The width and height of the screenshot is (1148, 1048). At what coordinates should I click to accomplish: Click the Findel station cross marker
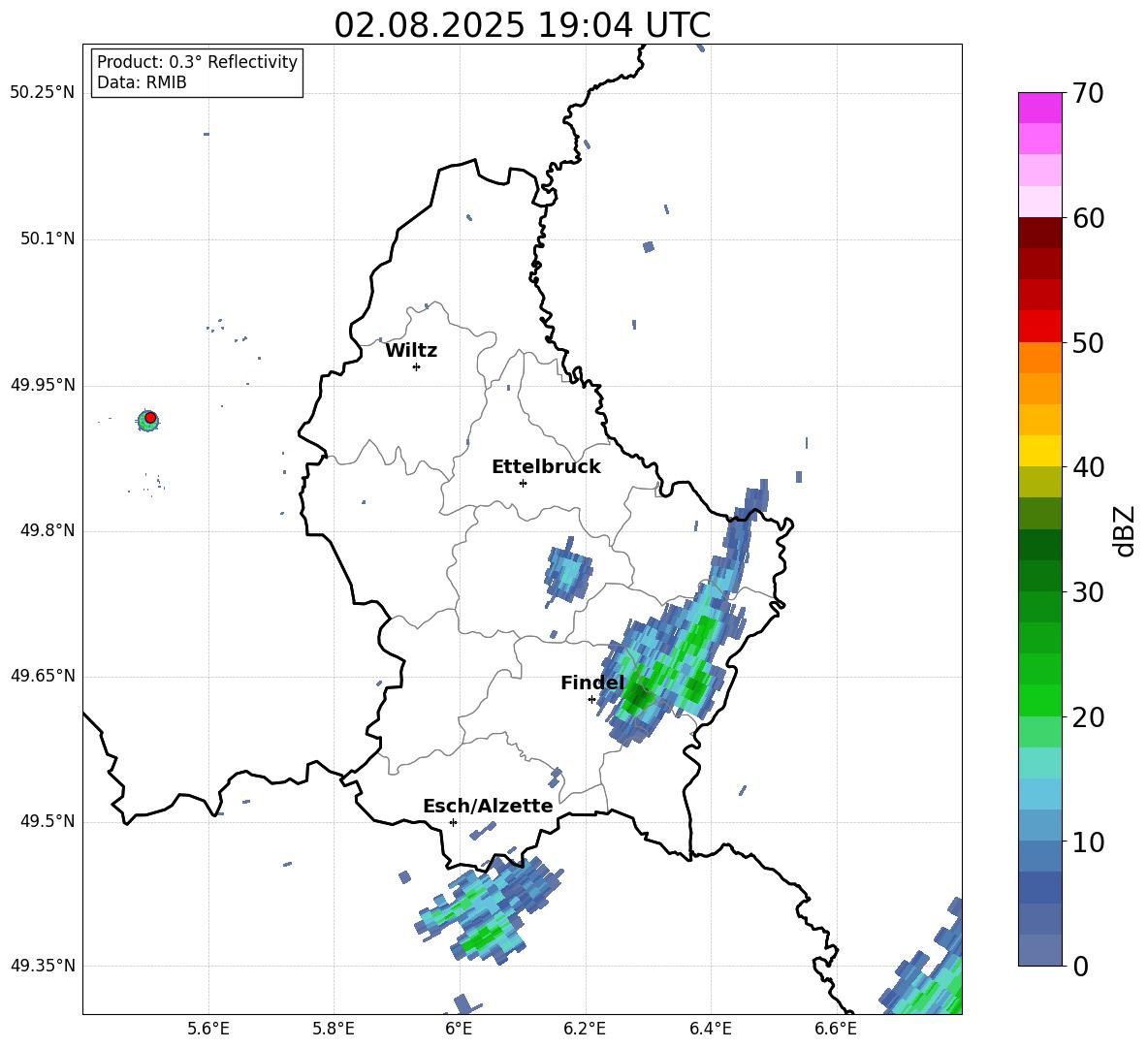tap(591, 700)
